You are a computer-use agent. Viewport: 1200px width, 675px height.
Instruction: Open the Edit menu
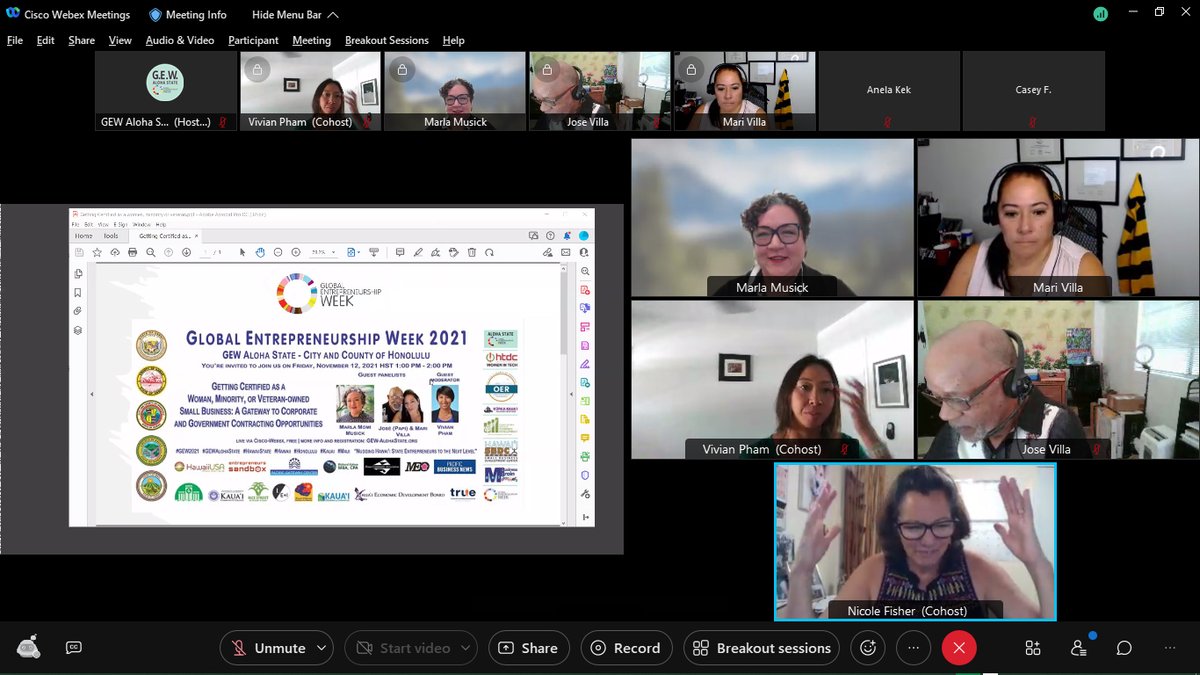(46, 40)
